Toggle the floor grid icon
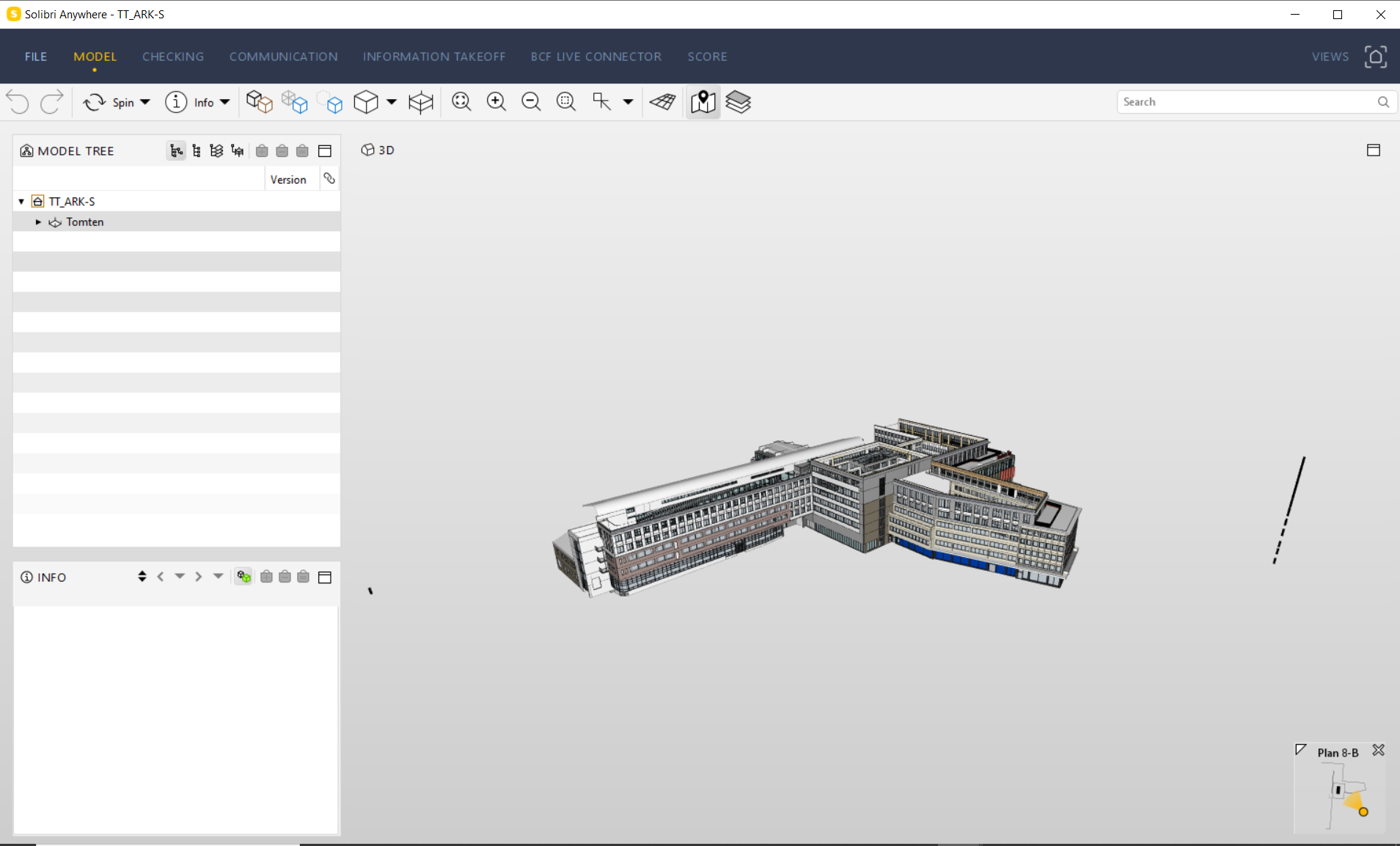This screenshot has height=846, width=1400. (662, 102)
